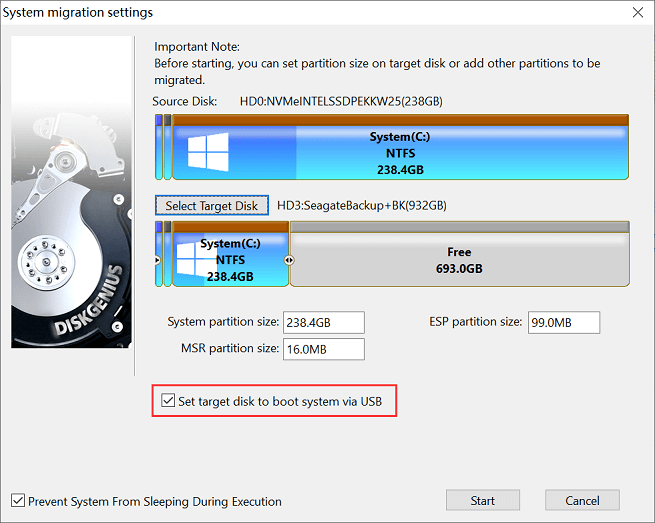Click the MSR partition size field
Viewport: 655px width, 523px height.
[323, 349]
